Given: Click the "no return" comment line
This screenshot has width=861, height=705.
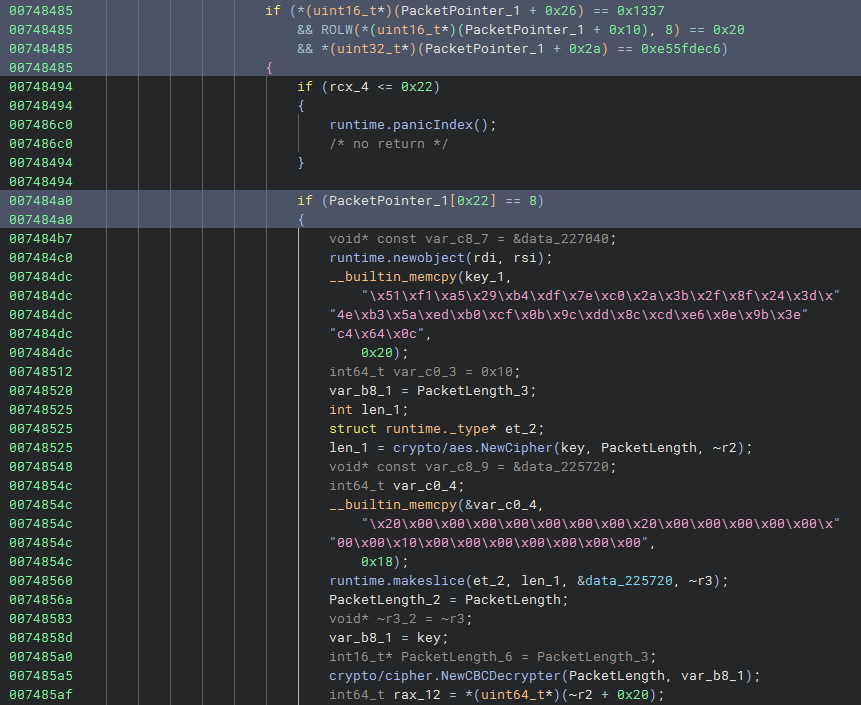Looking at the screenshot, I should pyautogui.click(x=389, y=143).
